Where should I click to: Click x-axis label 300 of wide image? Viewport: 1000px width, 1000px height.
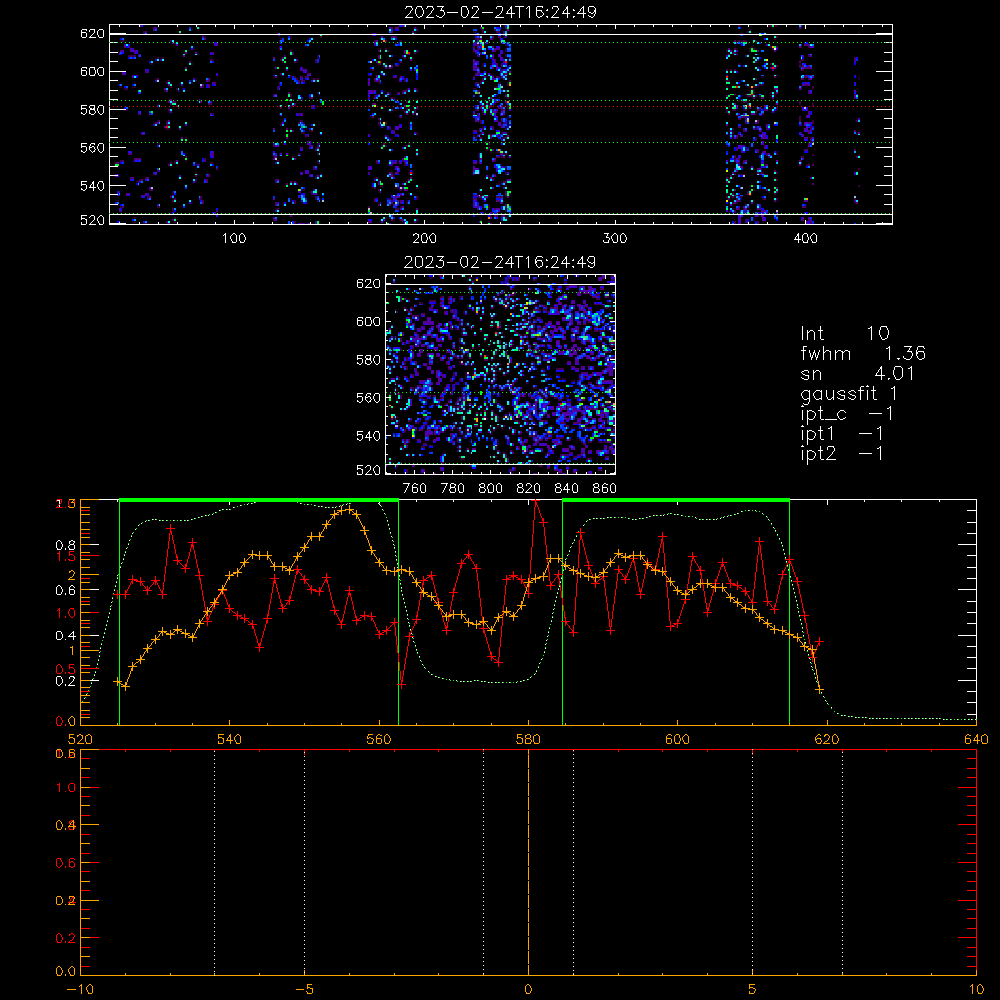coord(615,239)
